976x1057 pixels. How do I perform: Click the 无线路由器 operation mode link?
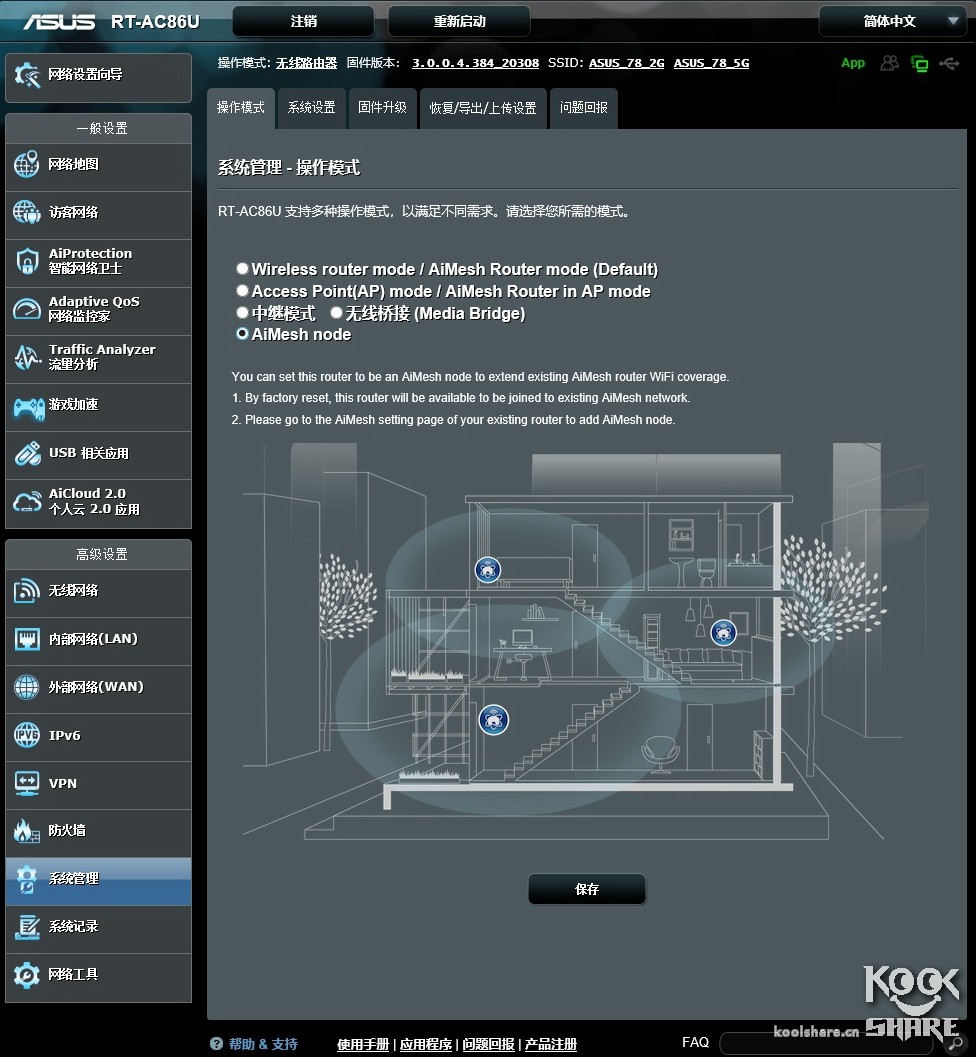click(306, 63)
